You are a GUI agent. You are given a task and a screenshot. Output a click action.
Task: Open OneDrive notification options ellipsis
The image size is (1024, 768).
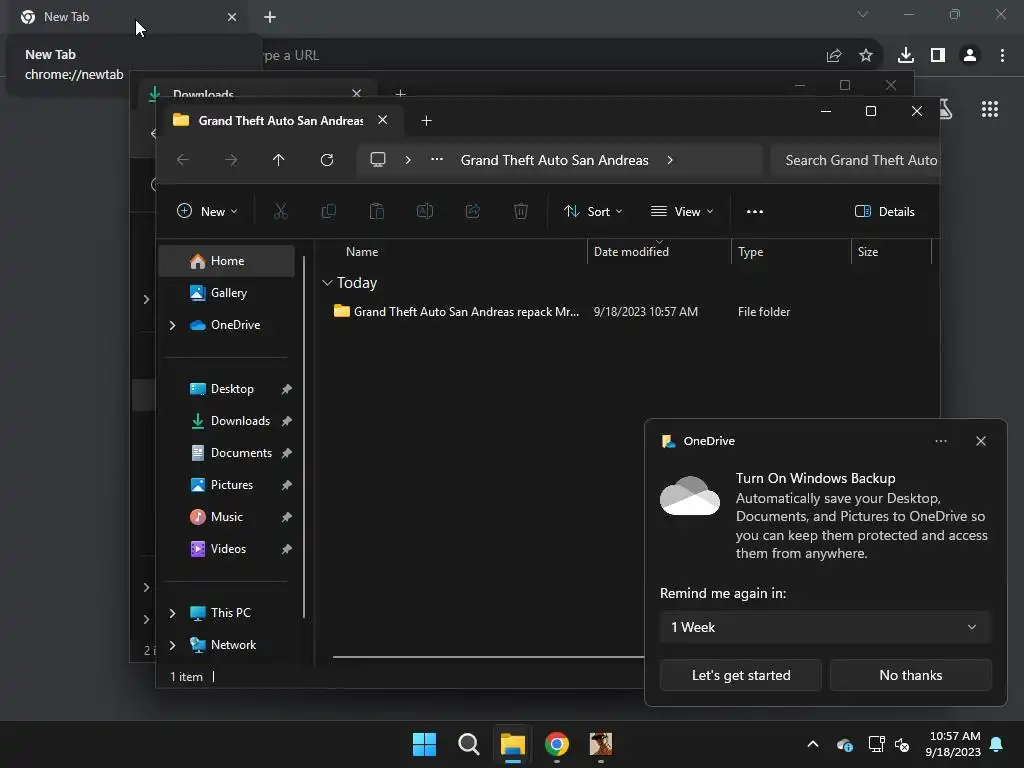(940, 441)
